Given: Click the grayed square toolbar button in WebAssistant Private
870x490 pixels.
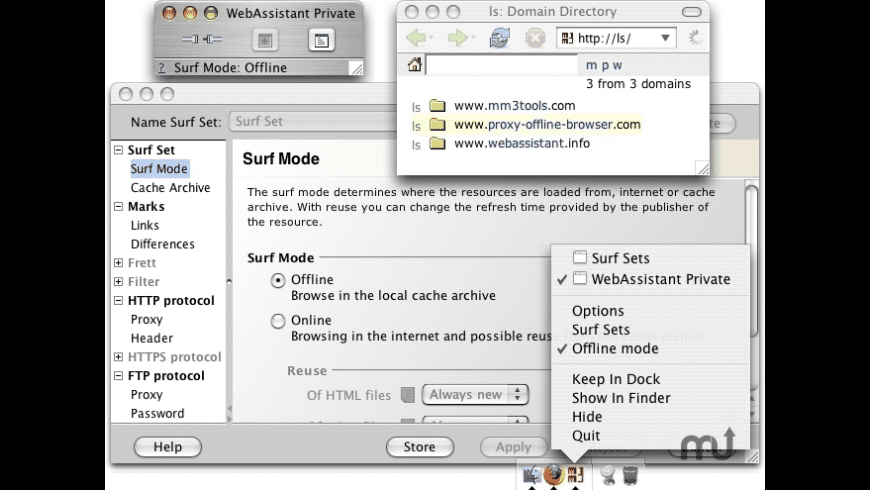Looking at the screenshot, I should (x=265, y=40).
